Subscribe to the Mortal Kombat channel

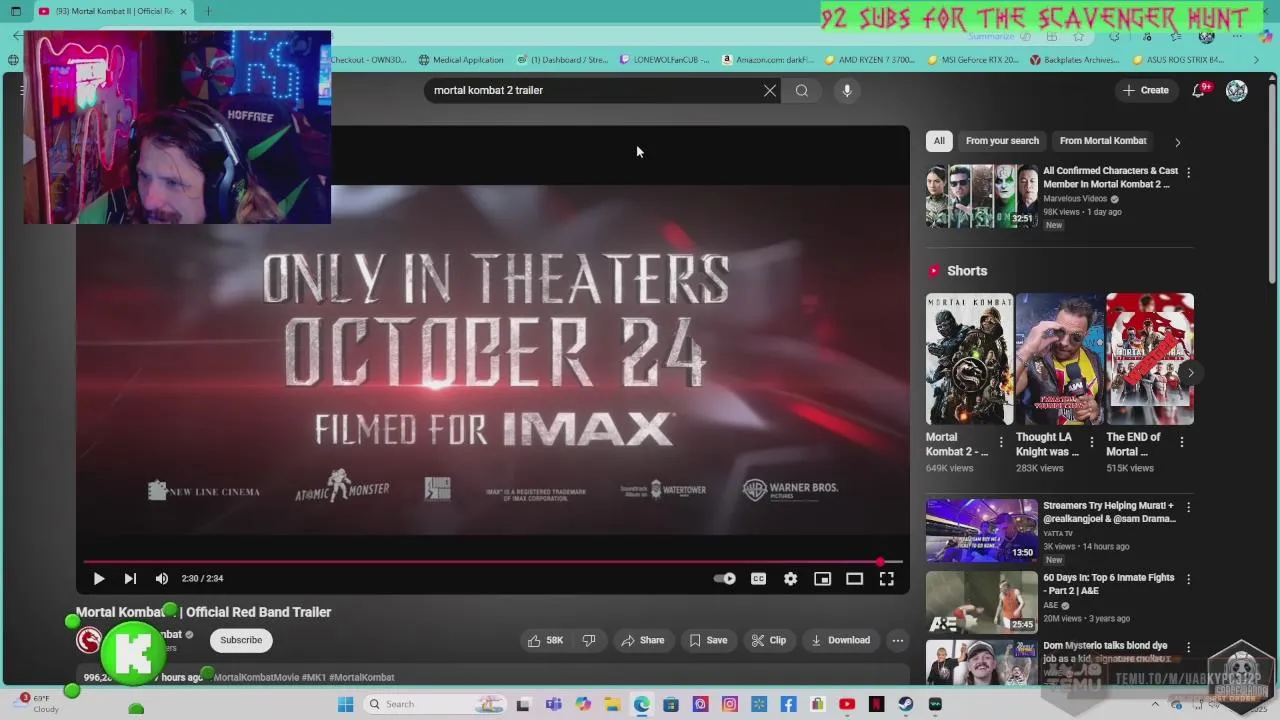[x=241, y=640]
